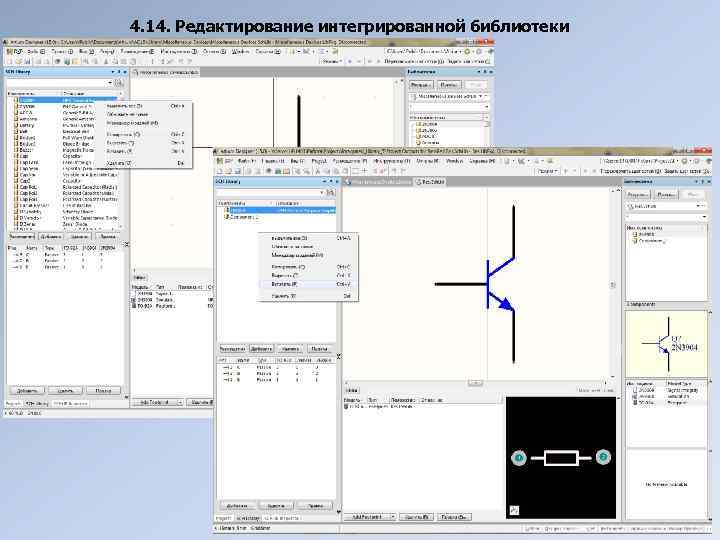
Task: Click filter icon beside back window SCH Library search
Action: (x=118, y=83)
